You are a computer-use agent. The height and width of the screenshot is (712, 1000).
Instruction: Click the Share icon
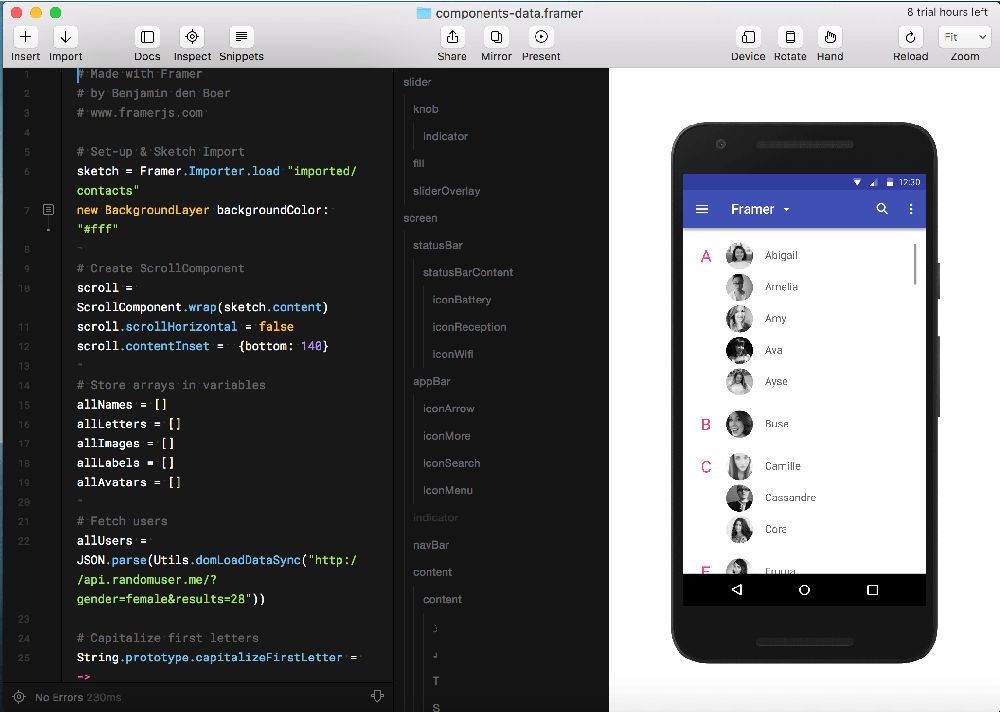[x=452, y=37]
